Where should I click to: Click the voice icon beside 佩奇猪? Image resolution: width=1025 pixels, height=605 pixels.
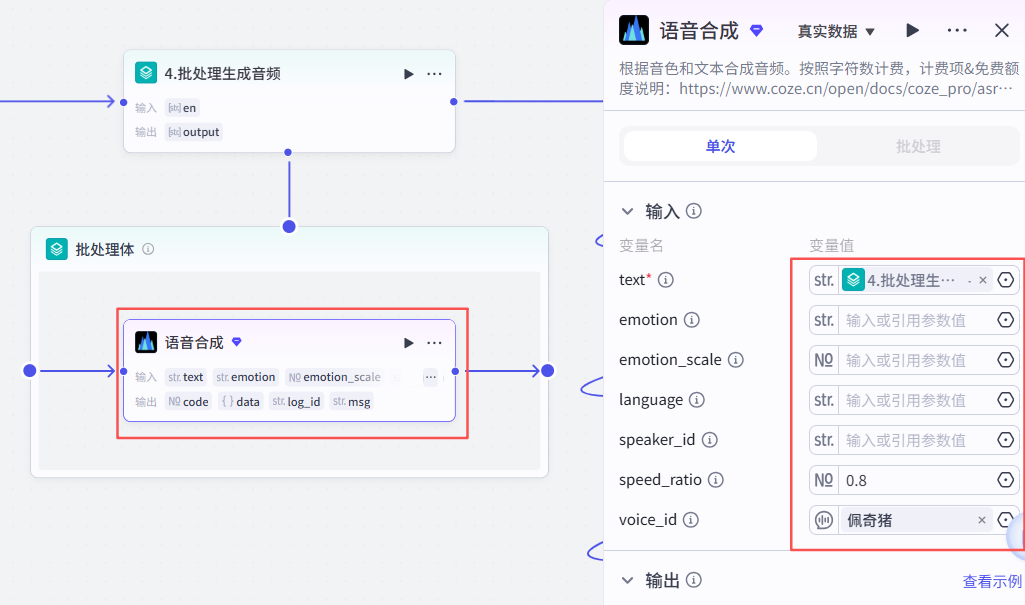tap(823, 519)
